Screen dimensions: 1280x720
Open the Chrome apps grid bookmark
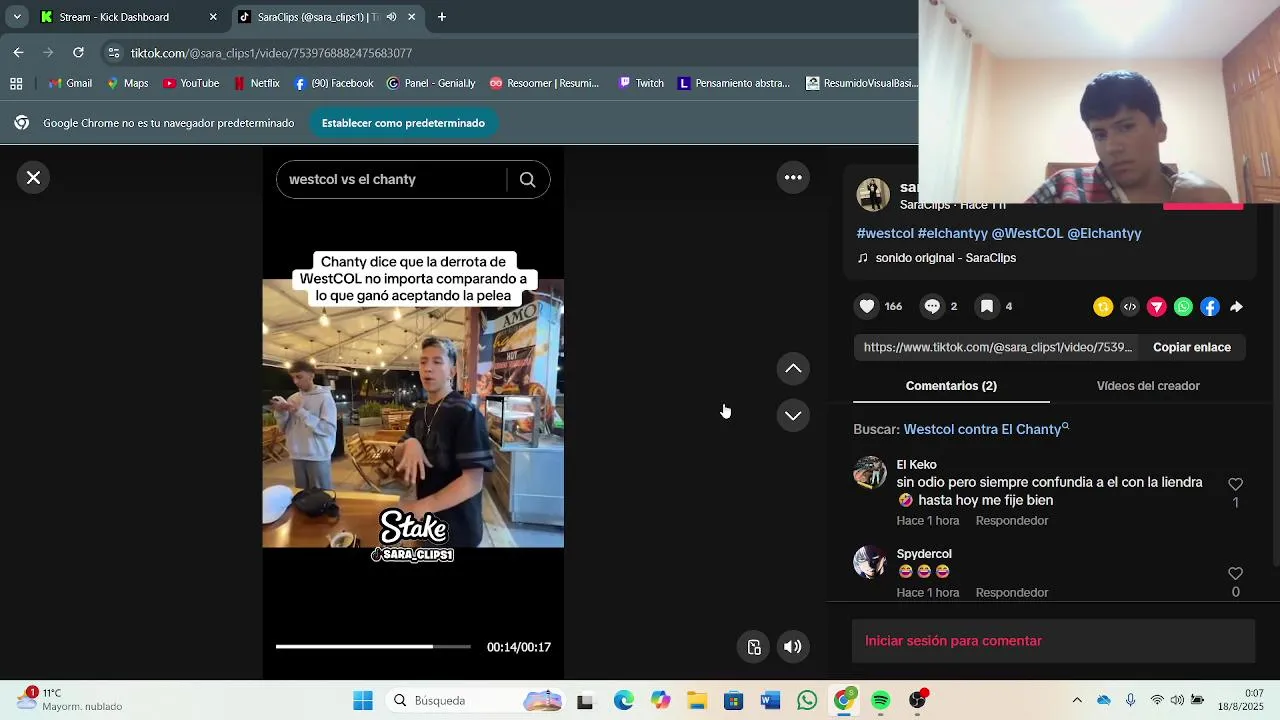(16, 84)
